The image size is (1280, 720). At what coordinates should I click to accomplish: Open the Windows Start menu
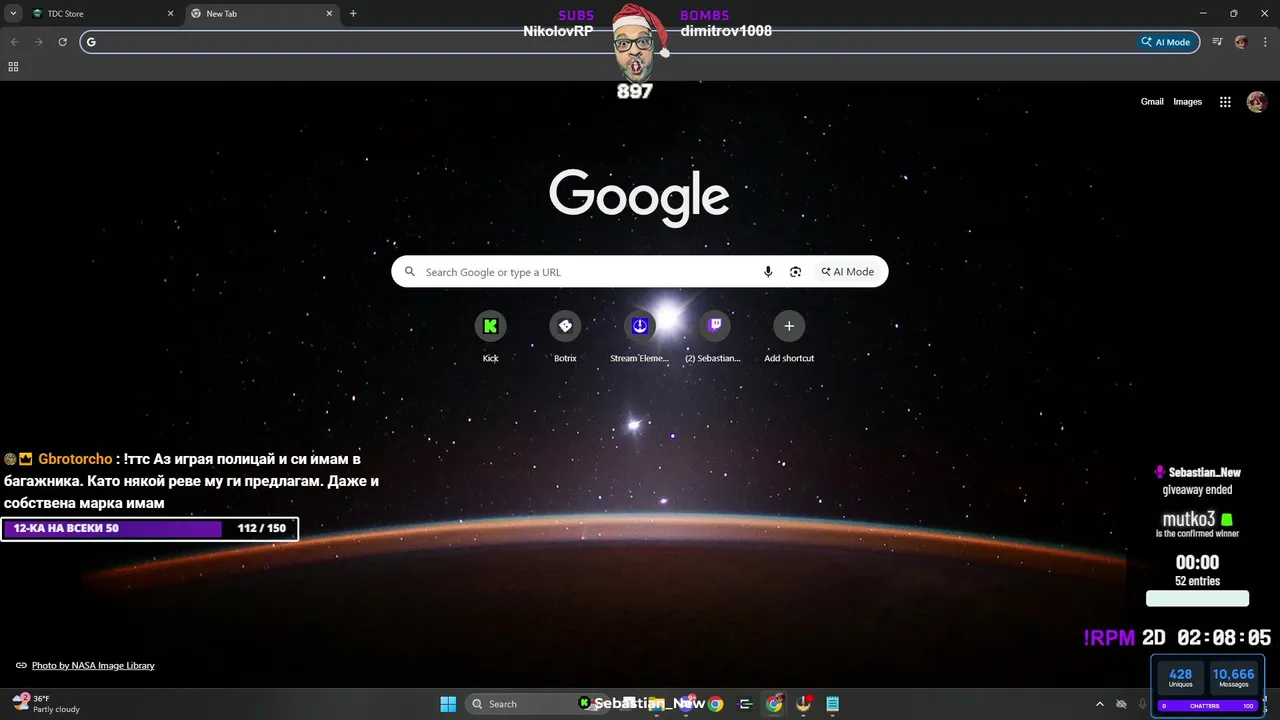pos(448,704)
